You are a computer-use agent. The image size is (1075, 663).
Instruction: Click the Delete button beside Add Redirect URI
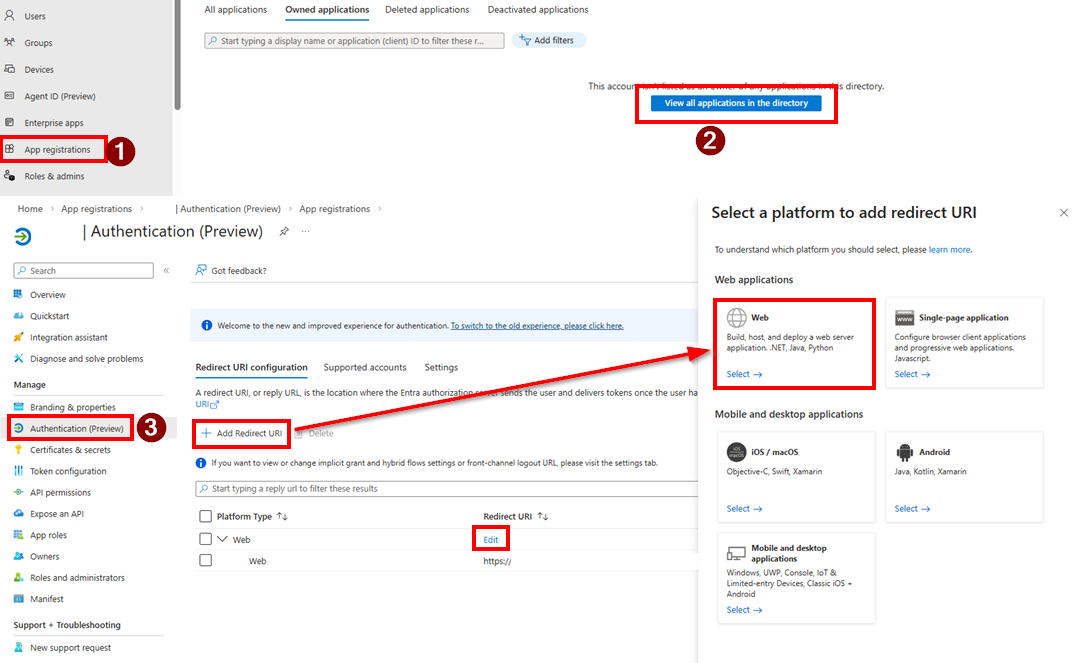(x=314, y=433)
